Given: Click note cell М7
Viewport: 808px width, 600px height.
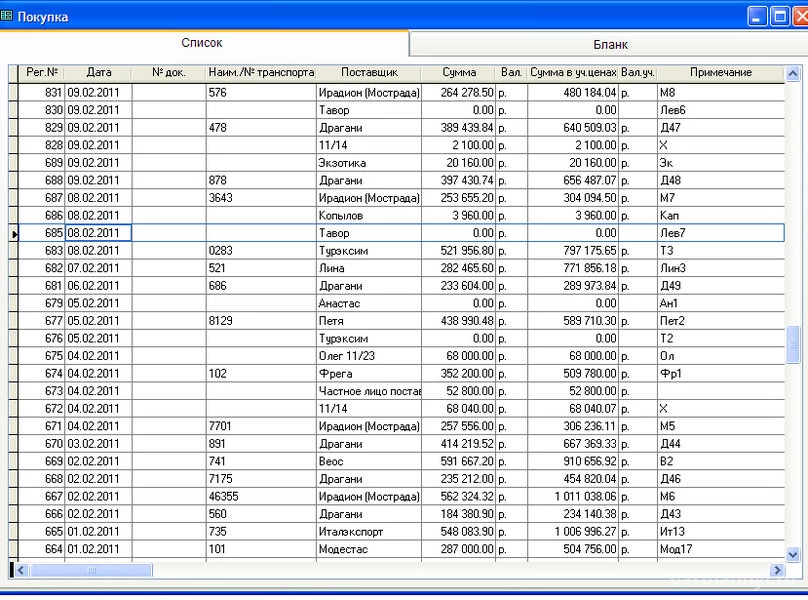Looking at the screenshot, I should coord(721,198).
